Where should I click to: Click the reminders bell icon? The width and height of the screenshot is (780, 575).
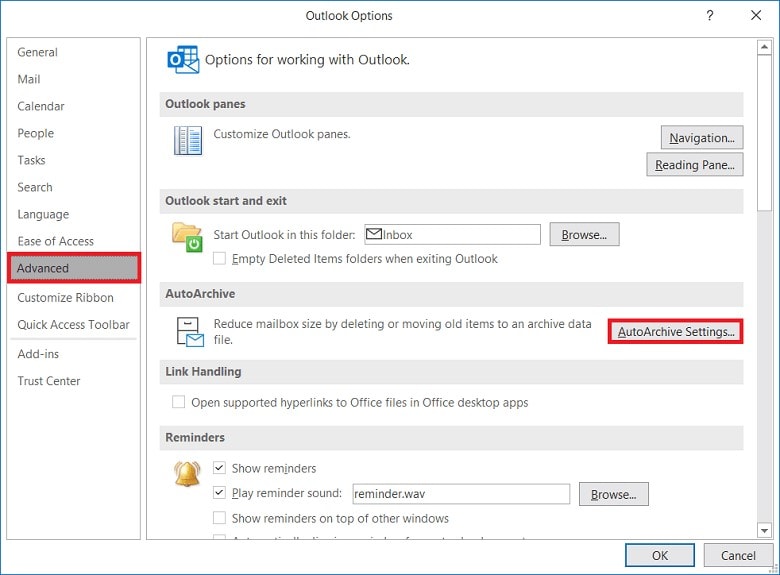pos(188,473)
